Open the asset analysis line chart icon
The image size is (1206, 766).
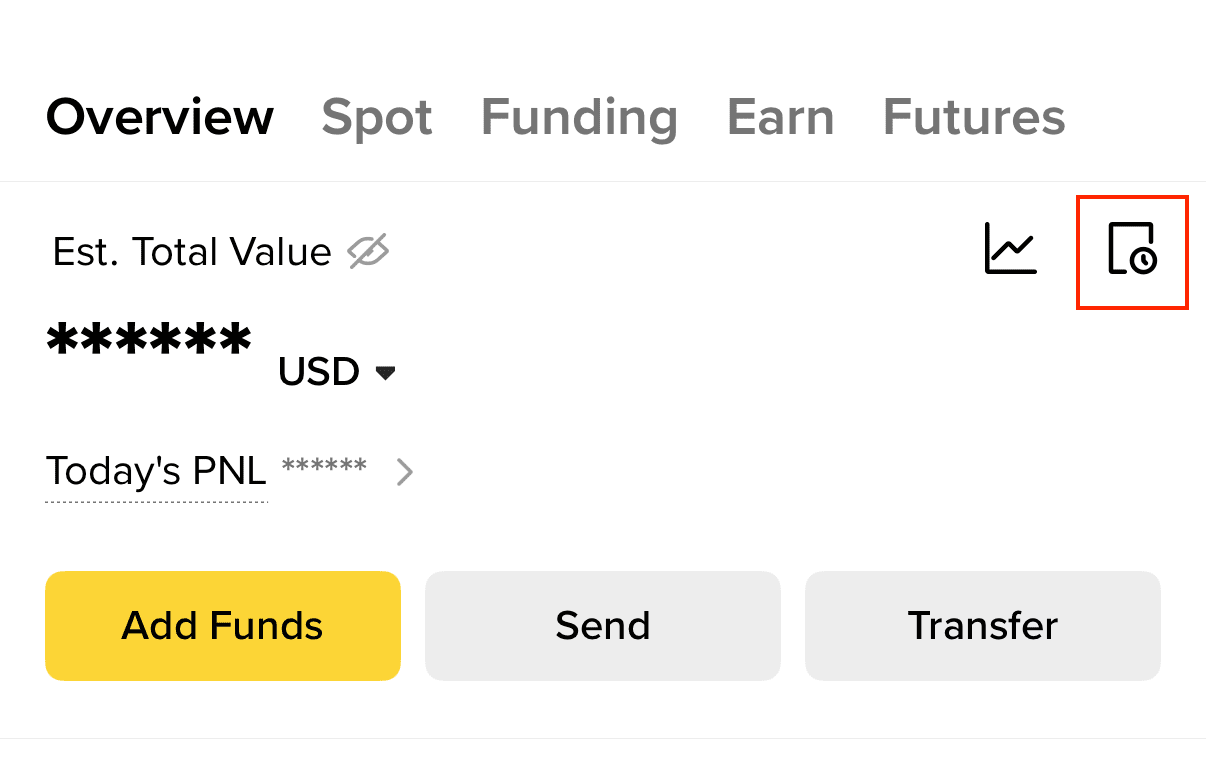click(x=1010, y=250)
